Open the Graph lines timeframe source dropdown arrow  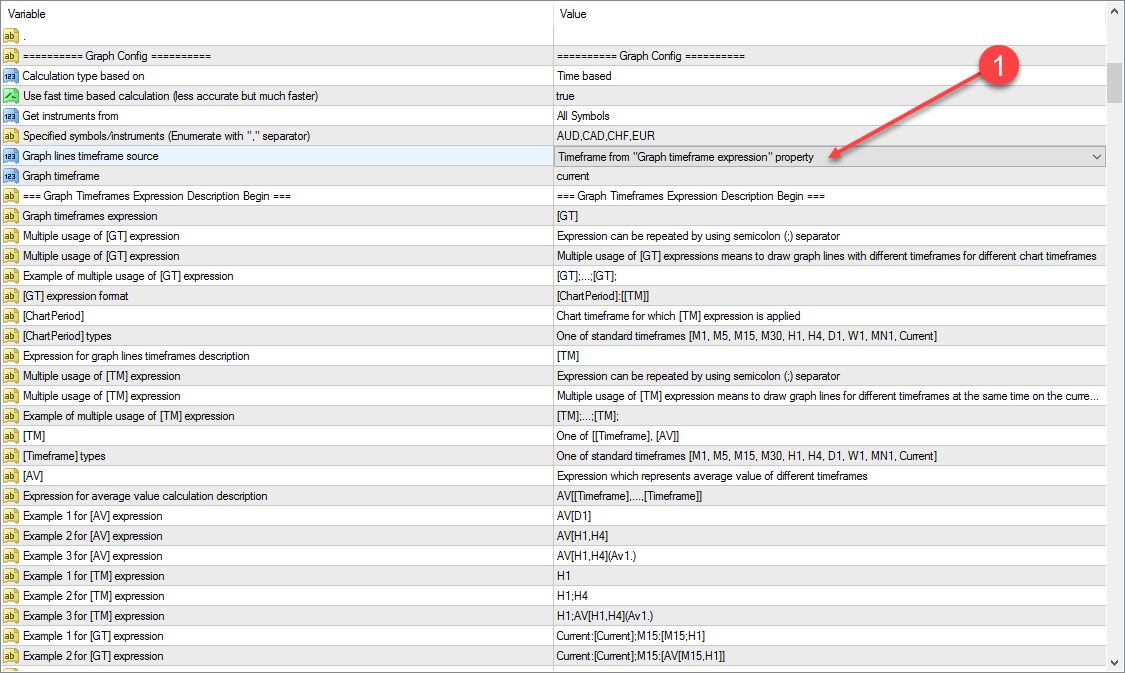(x=1097, y=156)
